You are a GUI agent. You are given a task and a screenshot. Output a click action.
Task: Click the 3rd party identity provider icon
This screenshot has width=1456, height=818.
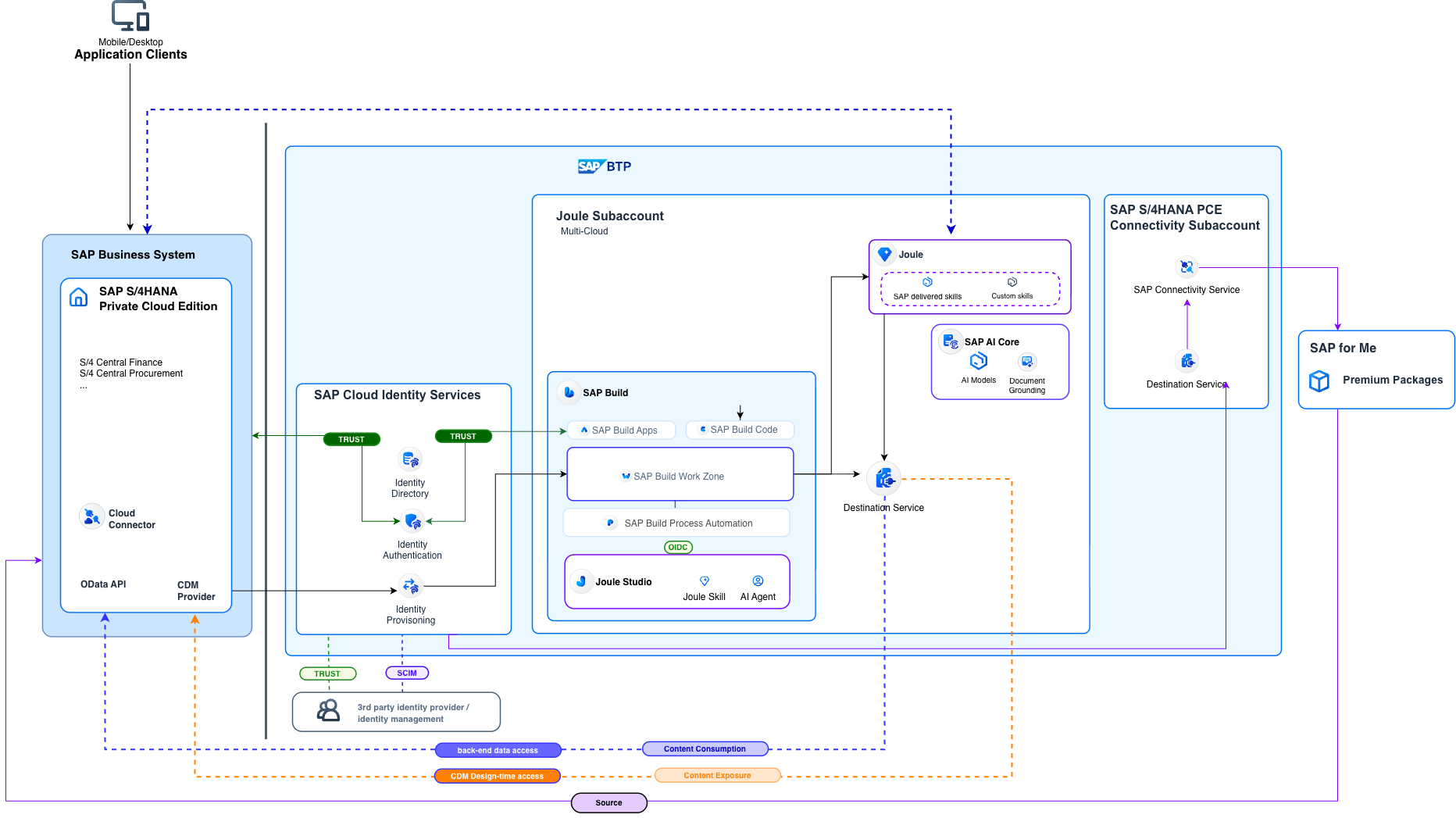329,710
